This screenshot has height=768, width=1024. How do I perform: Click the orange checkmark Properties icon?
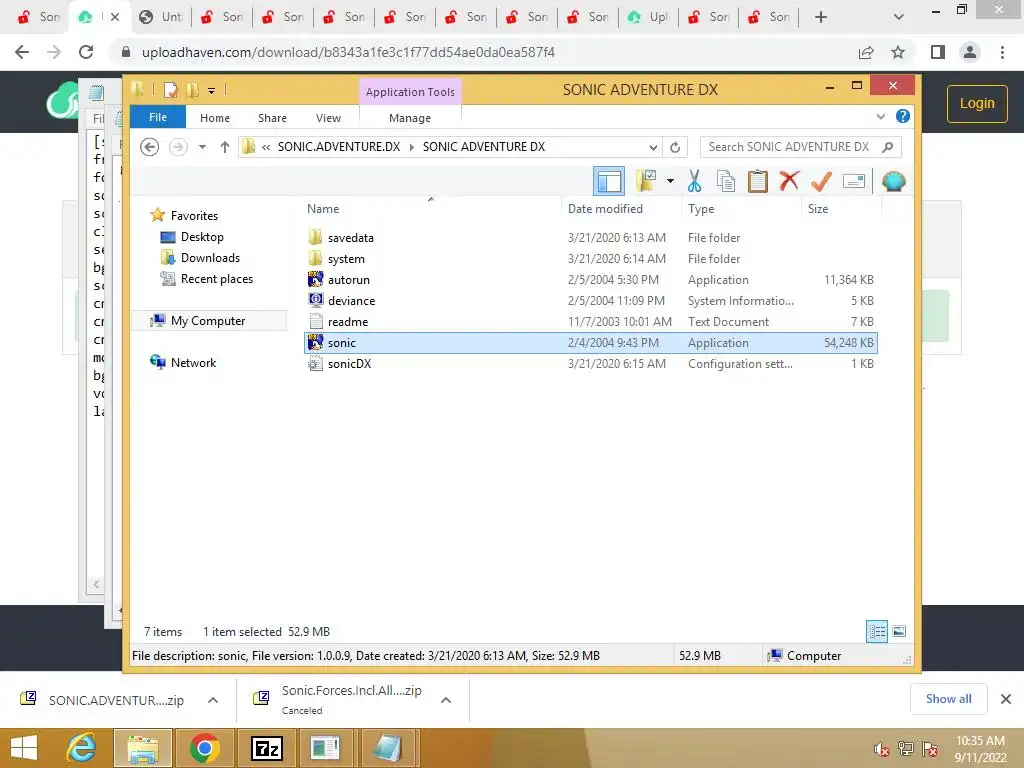[821, 181]
